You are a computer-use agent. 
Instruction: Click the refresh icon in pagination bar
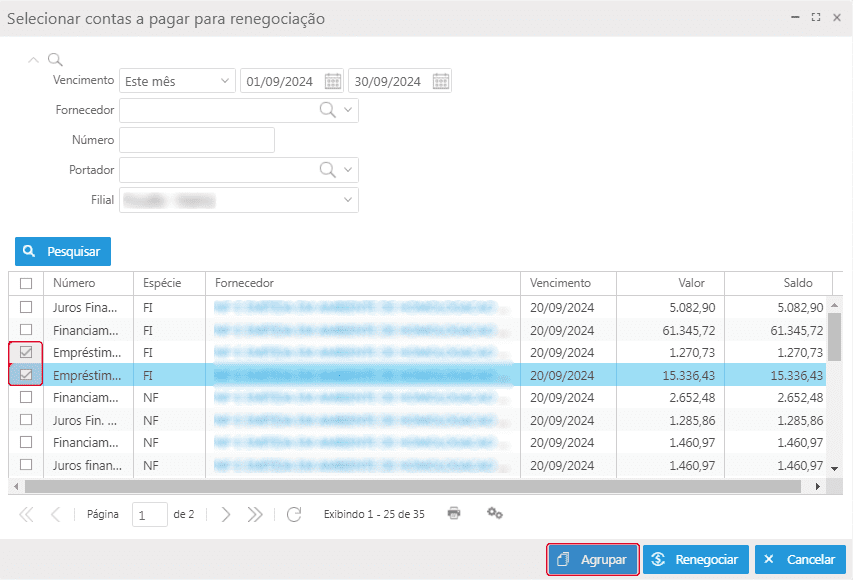(x=294, y=514)
